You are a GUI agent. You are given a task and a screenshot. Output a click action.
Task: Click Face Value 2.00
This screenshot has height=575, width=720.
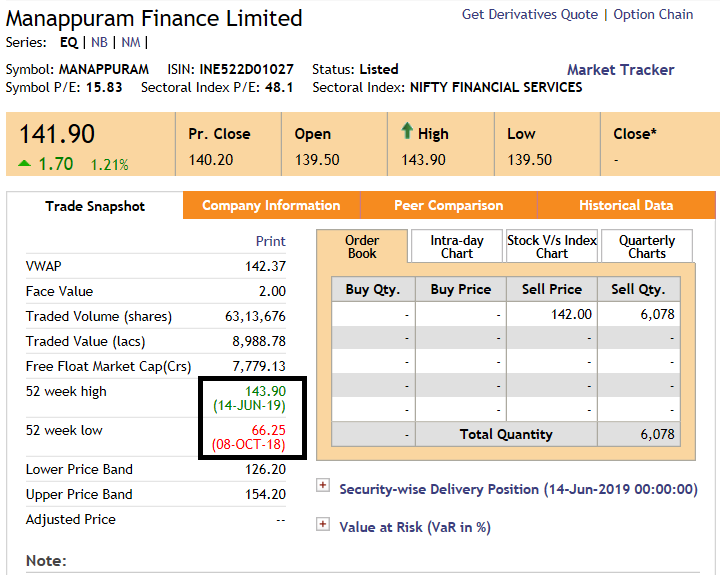pos(272,291)
